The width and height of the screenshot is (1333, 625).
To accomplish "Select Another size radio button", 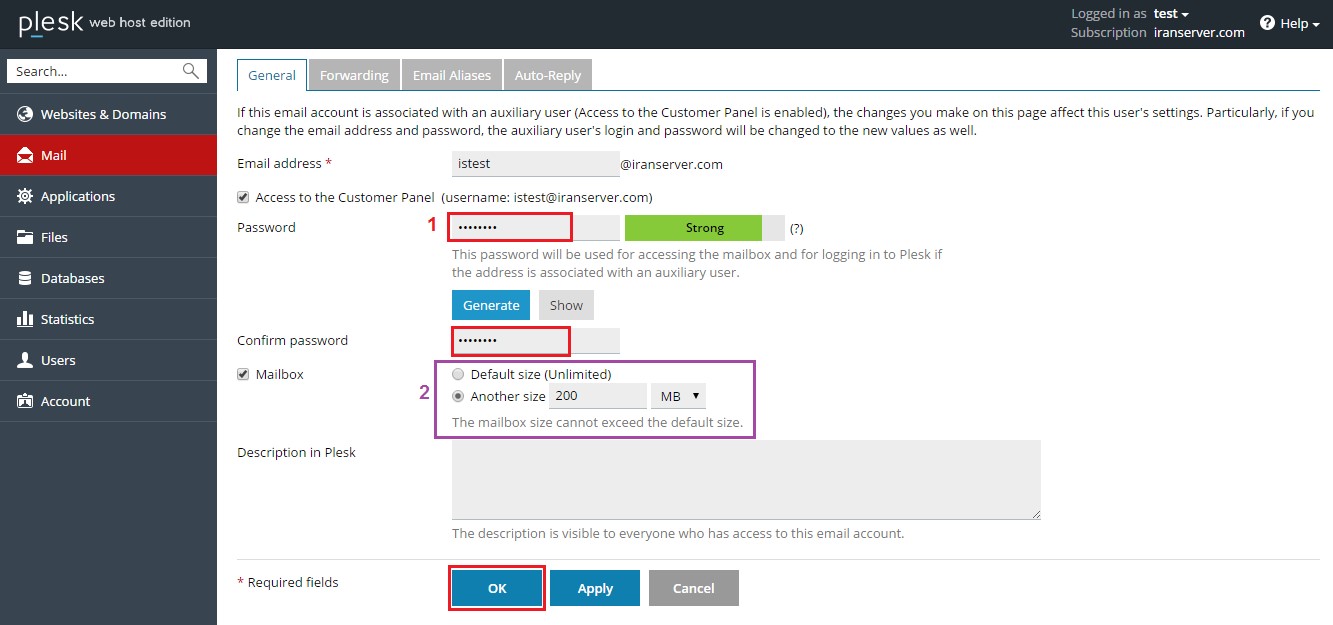I will coord(458,396).
